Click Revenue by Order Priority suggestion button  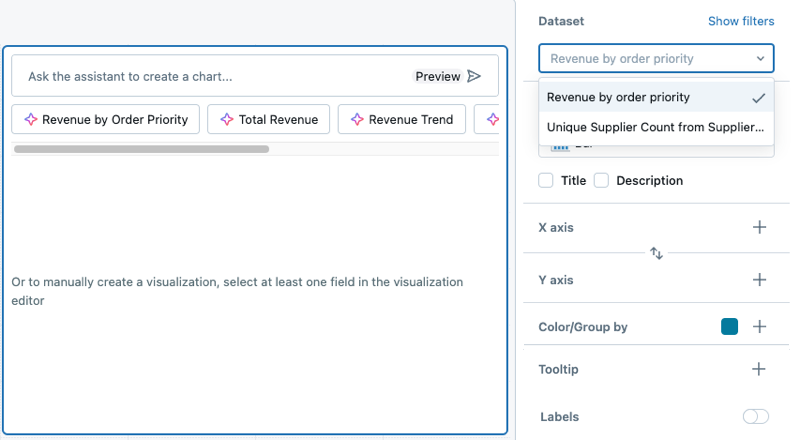point(106,120)
